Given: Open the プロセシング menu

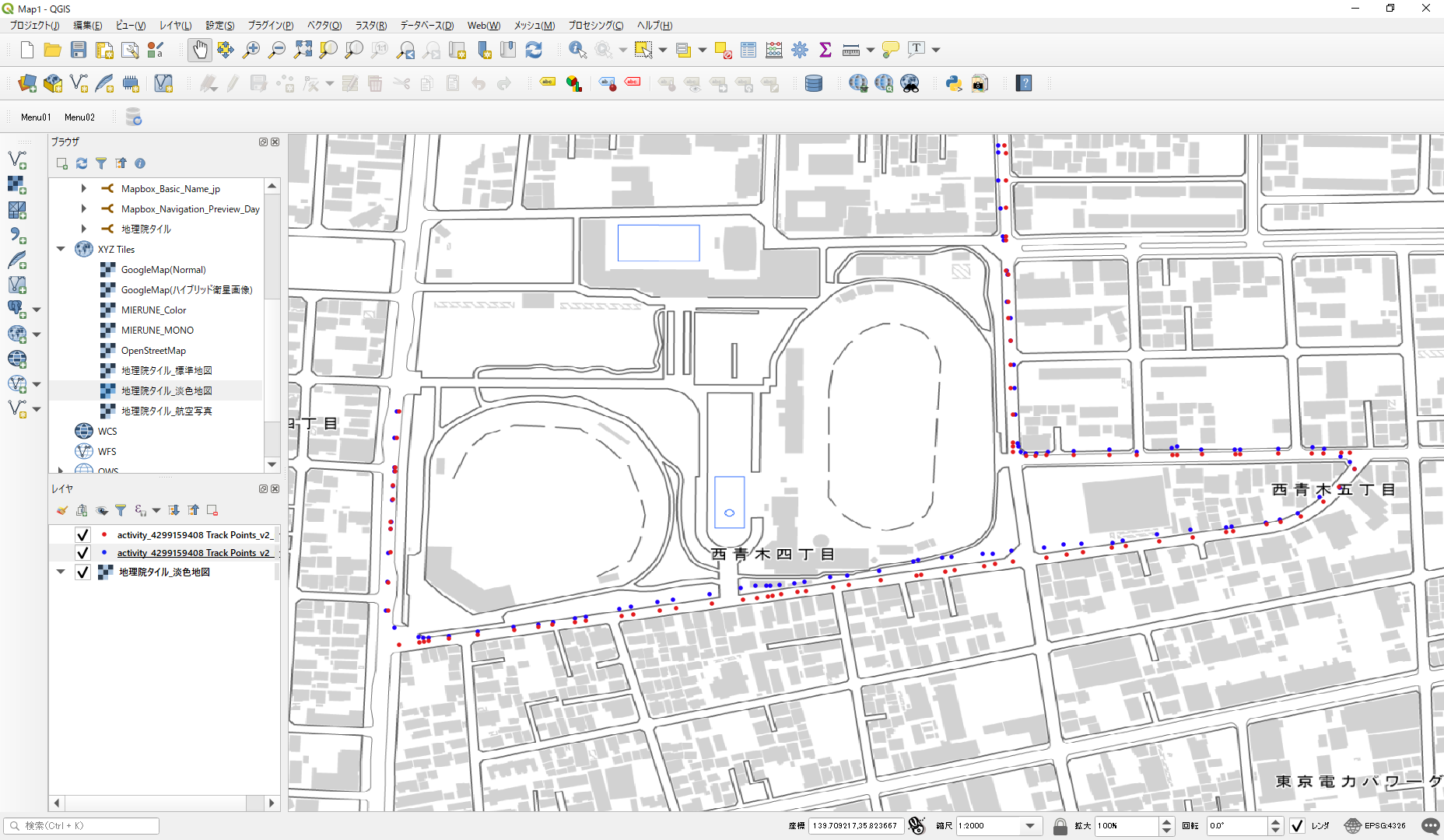Looking at the screenshot, I should [595, 26].
